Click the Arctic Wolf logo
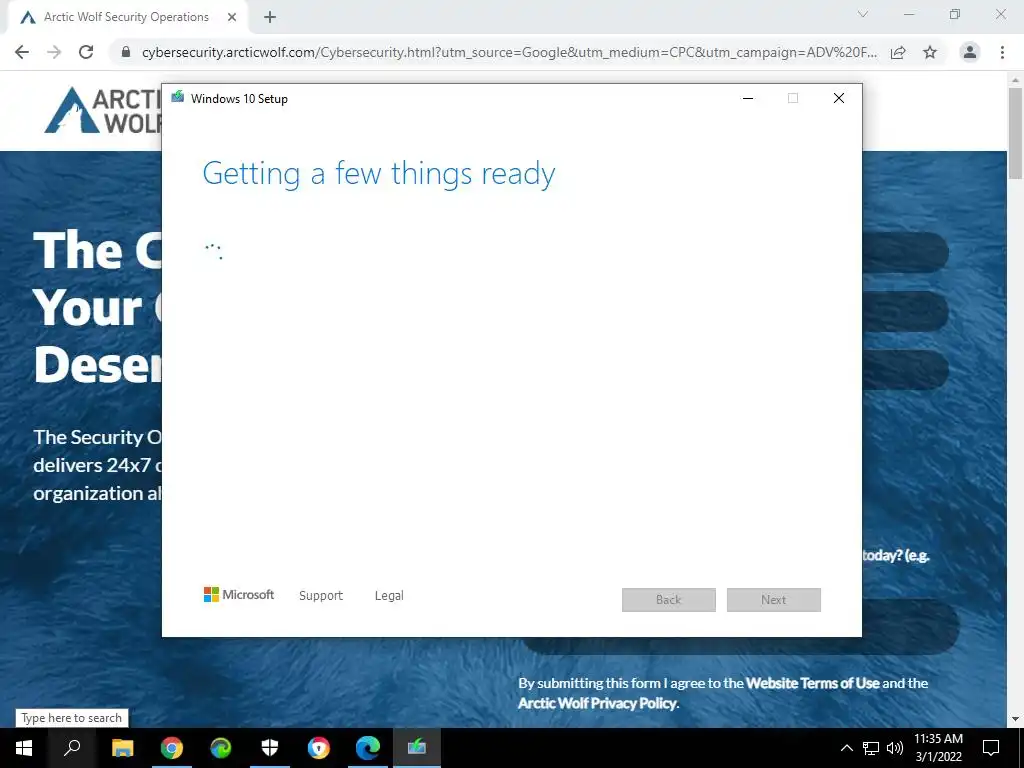Image resolution: width=1024 pixels, height=768 pixels. 103,110
